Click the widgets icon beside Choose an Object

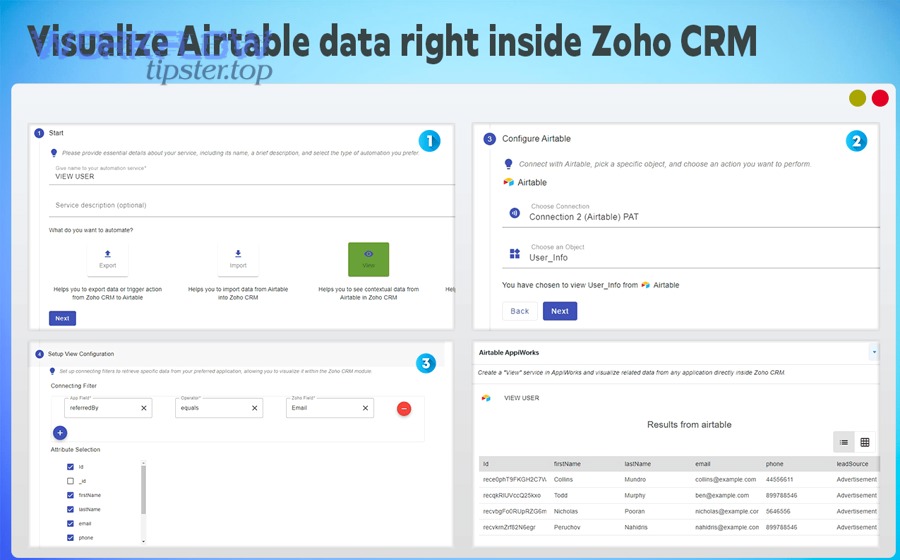(x=515, y=254)
